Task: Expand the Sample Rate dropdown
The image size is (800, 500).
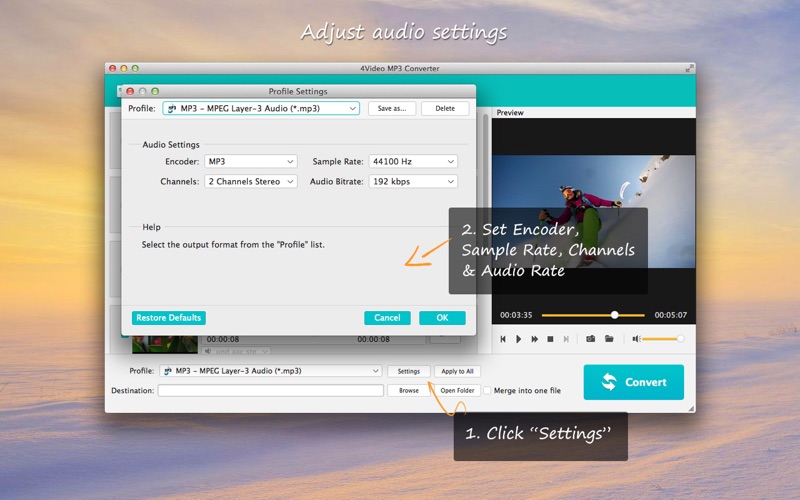Action: click(x=413, y=161)
